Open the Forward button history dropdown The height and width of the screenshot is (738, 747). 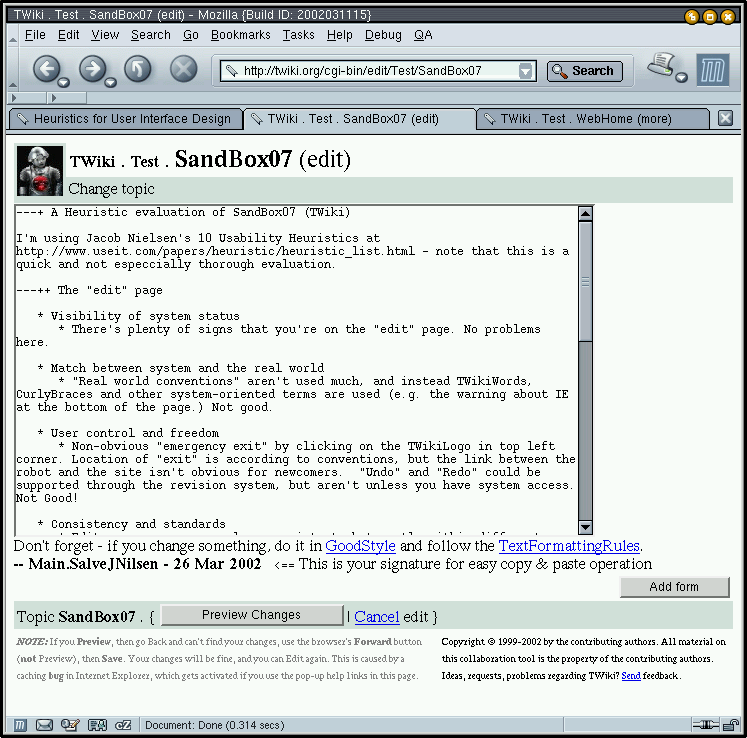pyautogui.click(x=110, y=83)
